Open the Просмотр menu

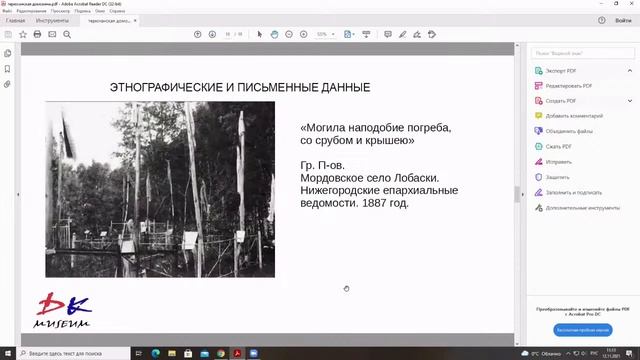(x=60, y=11)
